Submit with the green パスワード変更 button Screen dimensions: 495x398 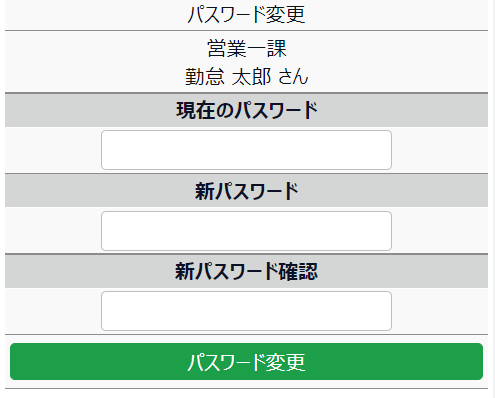point(246,361)
